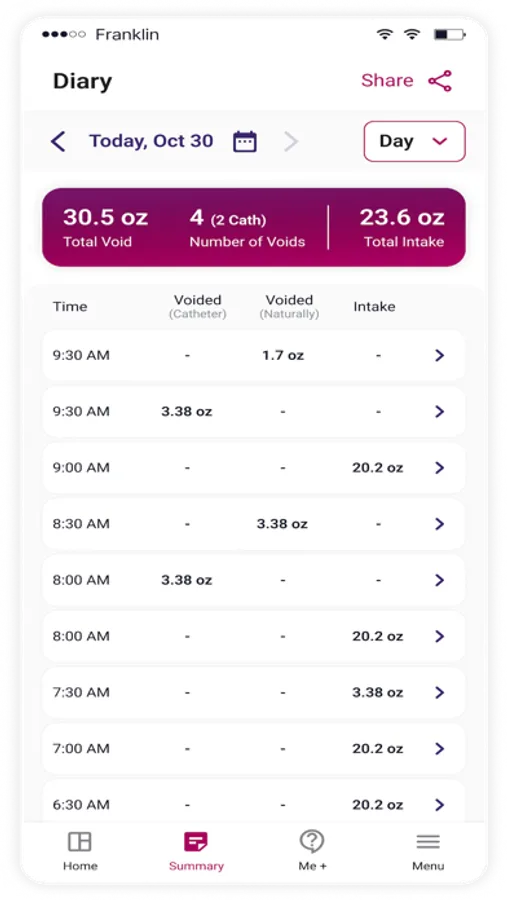Open the Menu hamburger icon

[428, 841]
